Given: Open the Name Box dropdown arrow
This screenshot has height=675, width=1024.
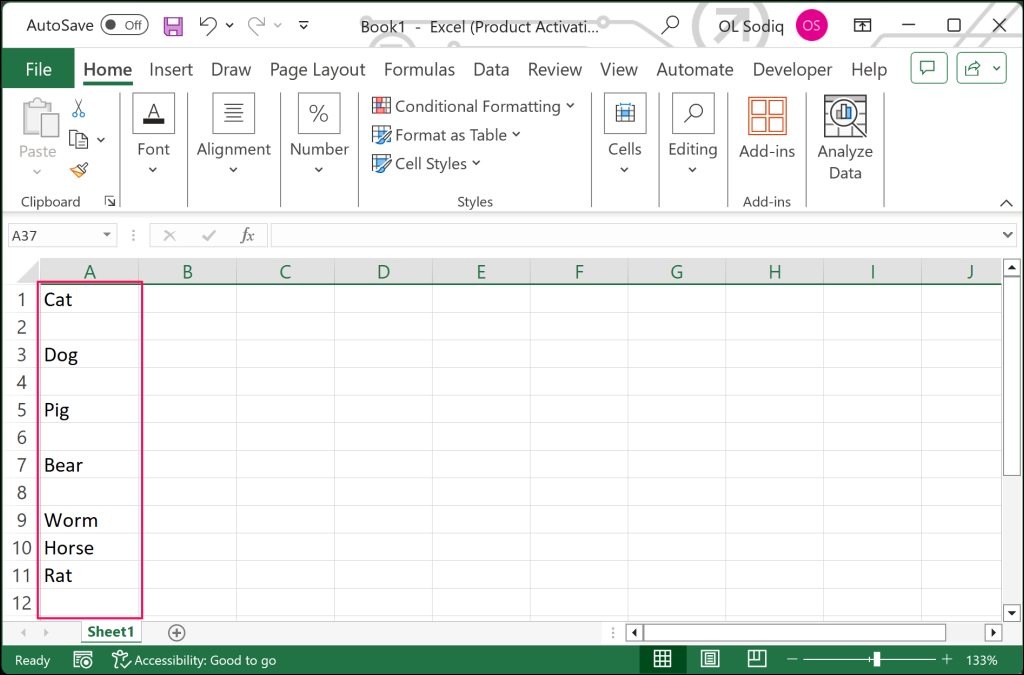Looking at the screenshot, I should pos(108,235).
